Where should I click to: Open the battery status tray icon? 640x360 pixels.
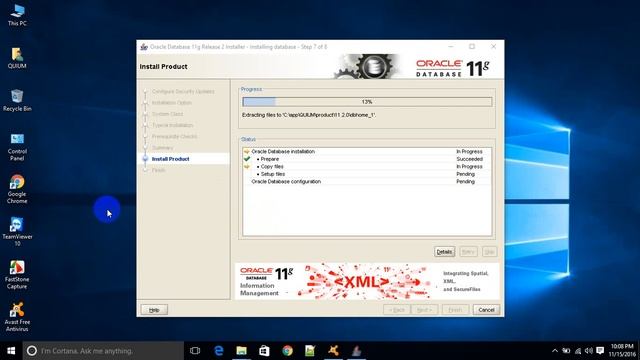(566, 351)
